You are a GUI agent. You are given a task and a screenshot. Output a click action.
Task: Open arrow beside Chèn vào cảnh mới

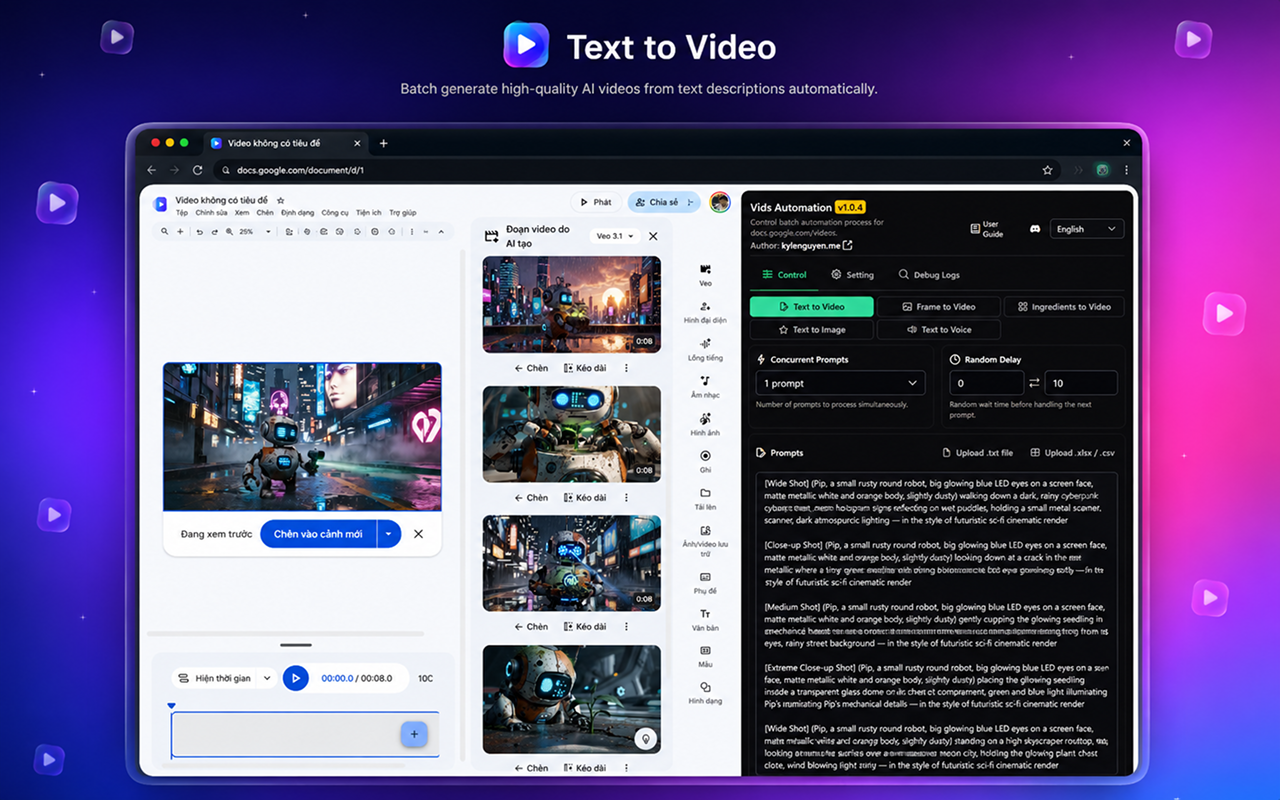(389, 534)
